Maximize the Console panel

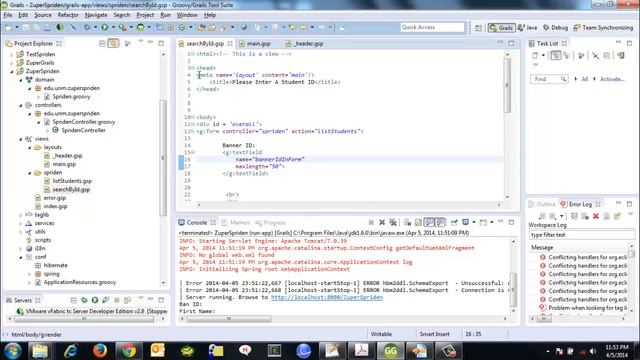(511, 222)
